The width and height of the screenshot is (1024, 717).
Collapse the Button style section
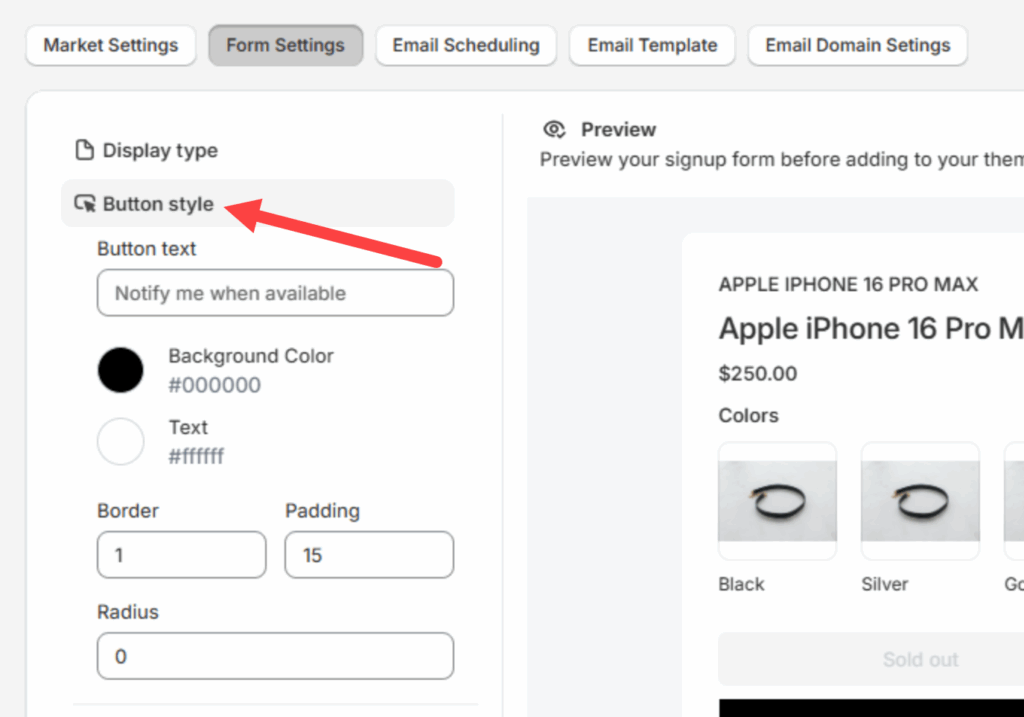[158, 204]
